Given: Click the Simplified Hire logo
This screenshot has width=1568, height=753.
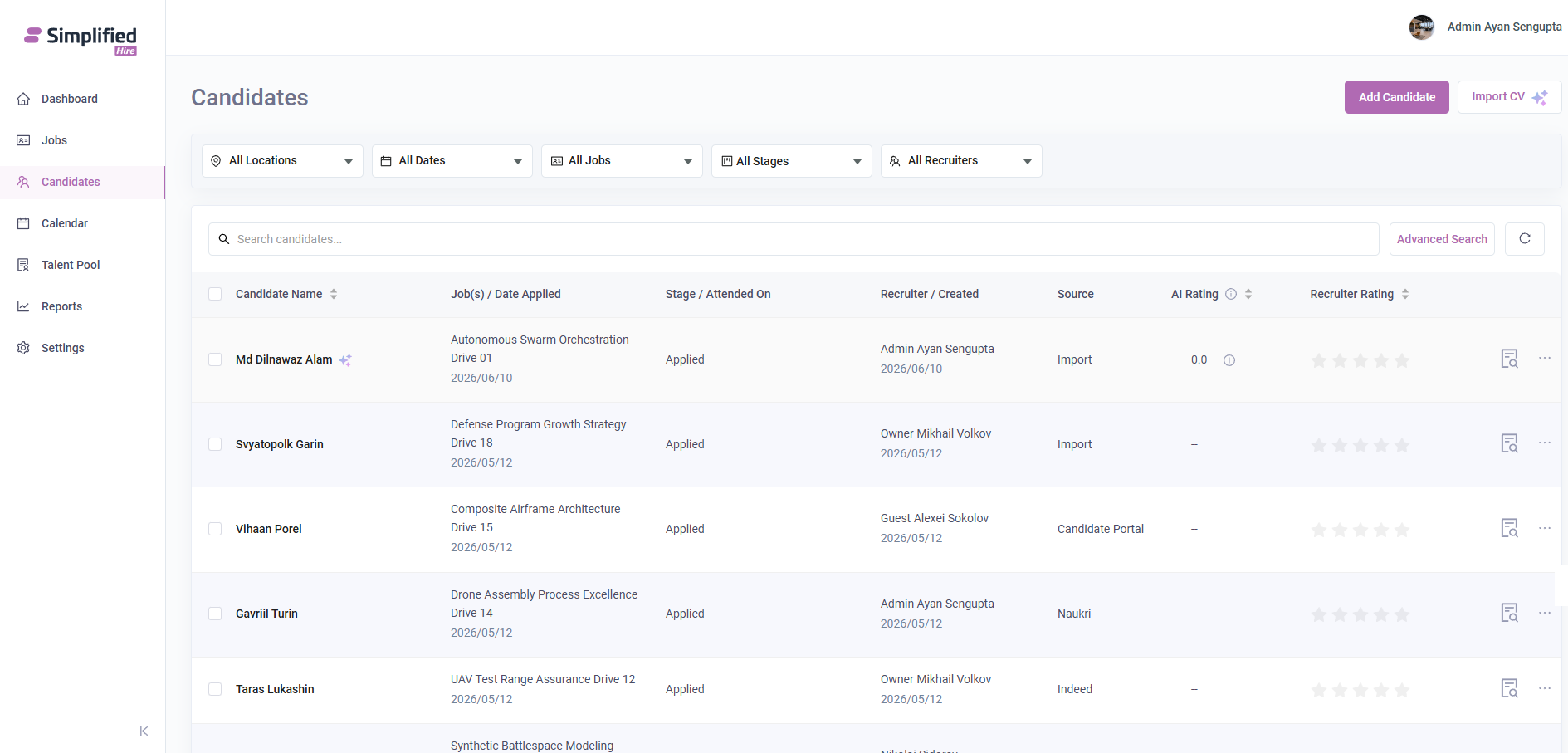Looking at the screenshot, I should coord(81,40).
